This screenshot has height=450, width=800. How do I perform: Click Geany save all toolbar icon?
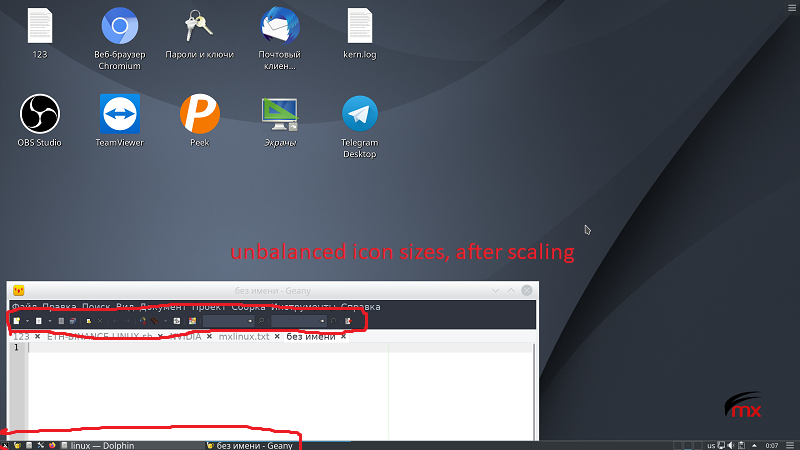tap(73, 321)
